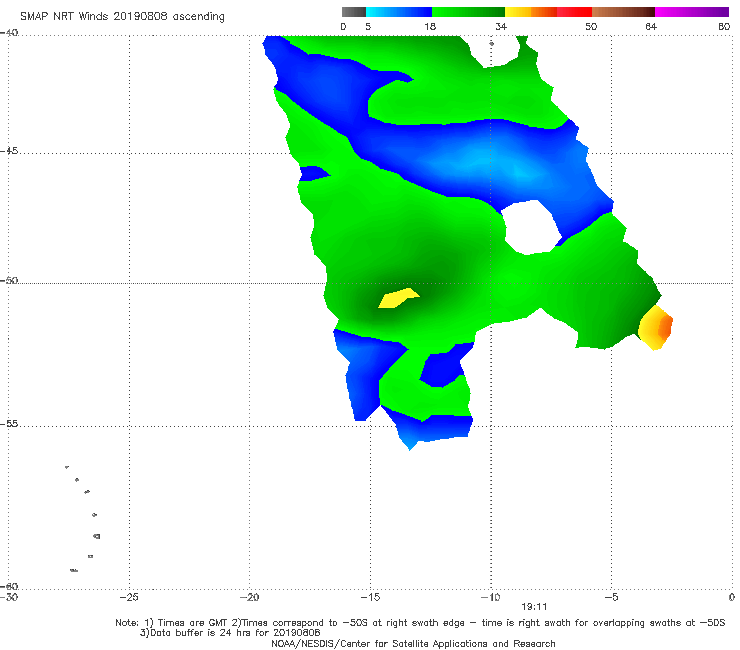Click the magenta-purple segment of the color bar

(x=692, y=12)
